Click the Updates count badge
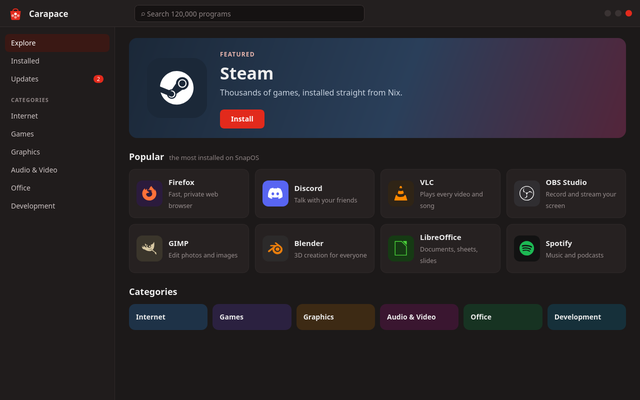The image size is (640, 400). pos(98,79)
